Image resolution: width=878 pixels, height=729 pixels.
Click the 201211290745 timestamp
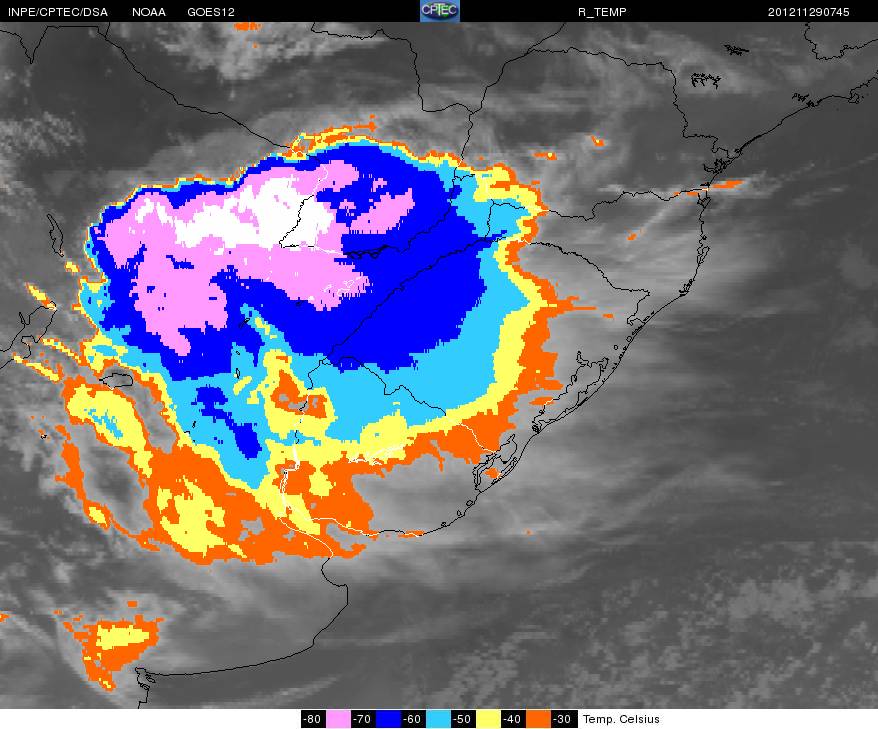pyautogui.click(x=809, y=12)
